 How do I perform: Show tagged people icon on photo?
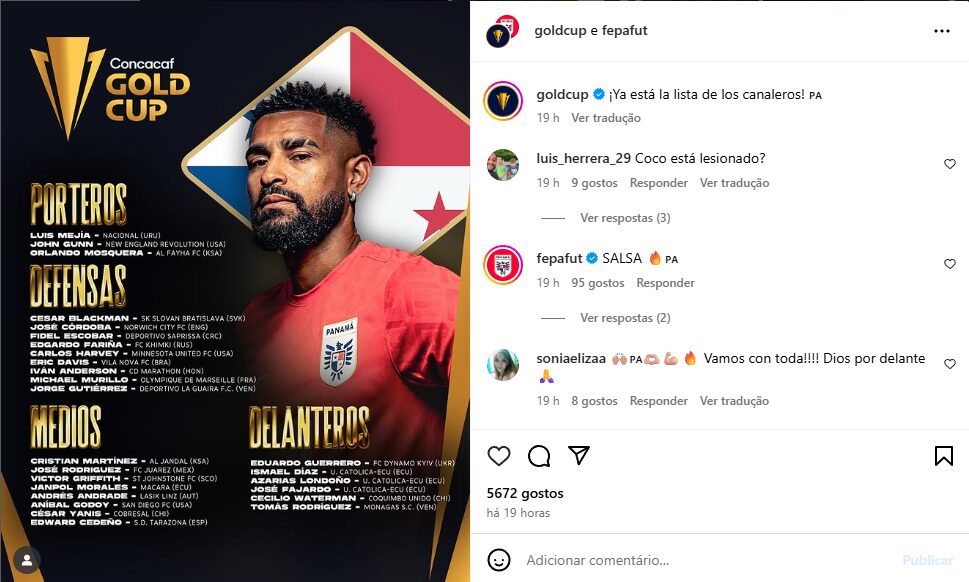pos(27,560)
